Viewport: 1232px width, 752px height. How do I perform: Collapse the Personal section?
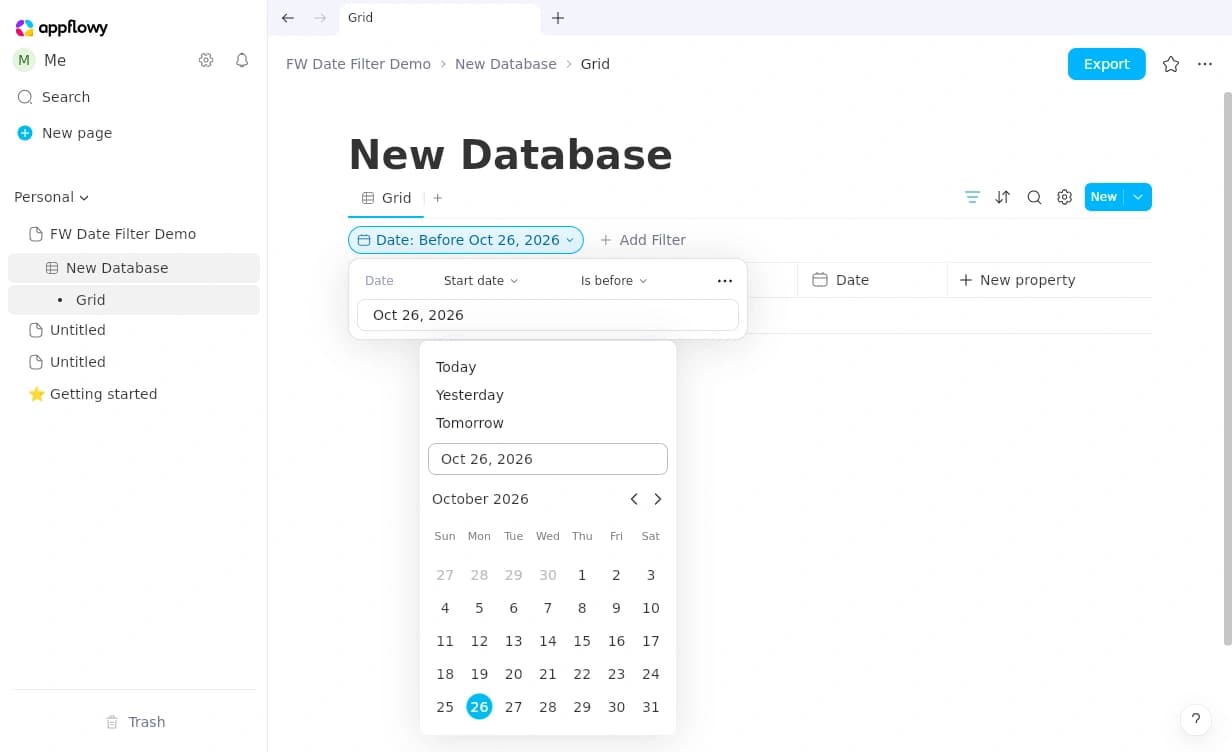click(x=52, y=197)
